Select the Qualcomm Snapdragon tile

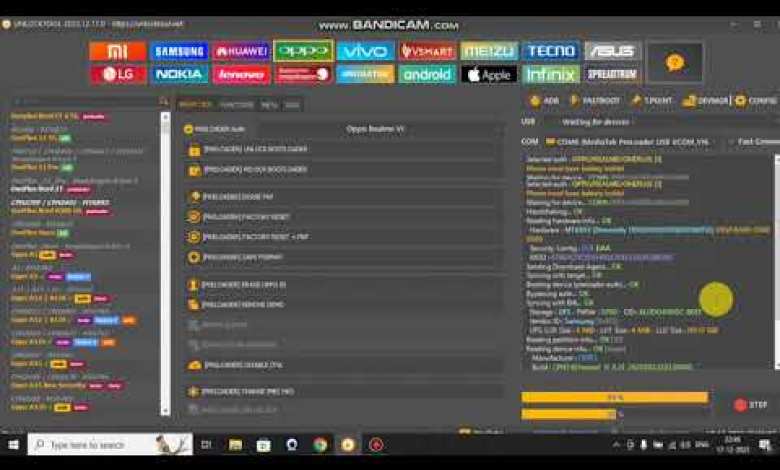pyautogui.click(x=303, y=75)
